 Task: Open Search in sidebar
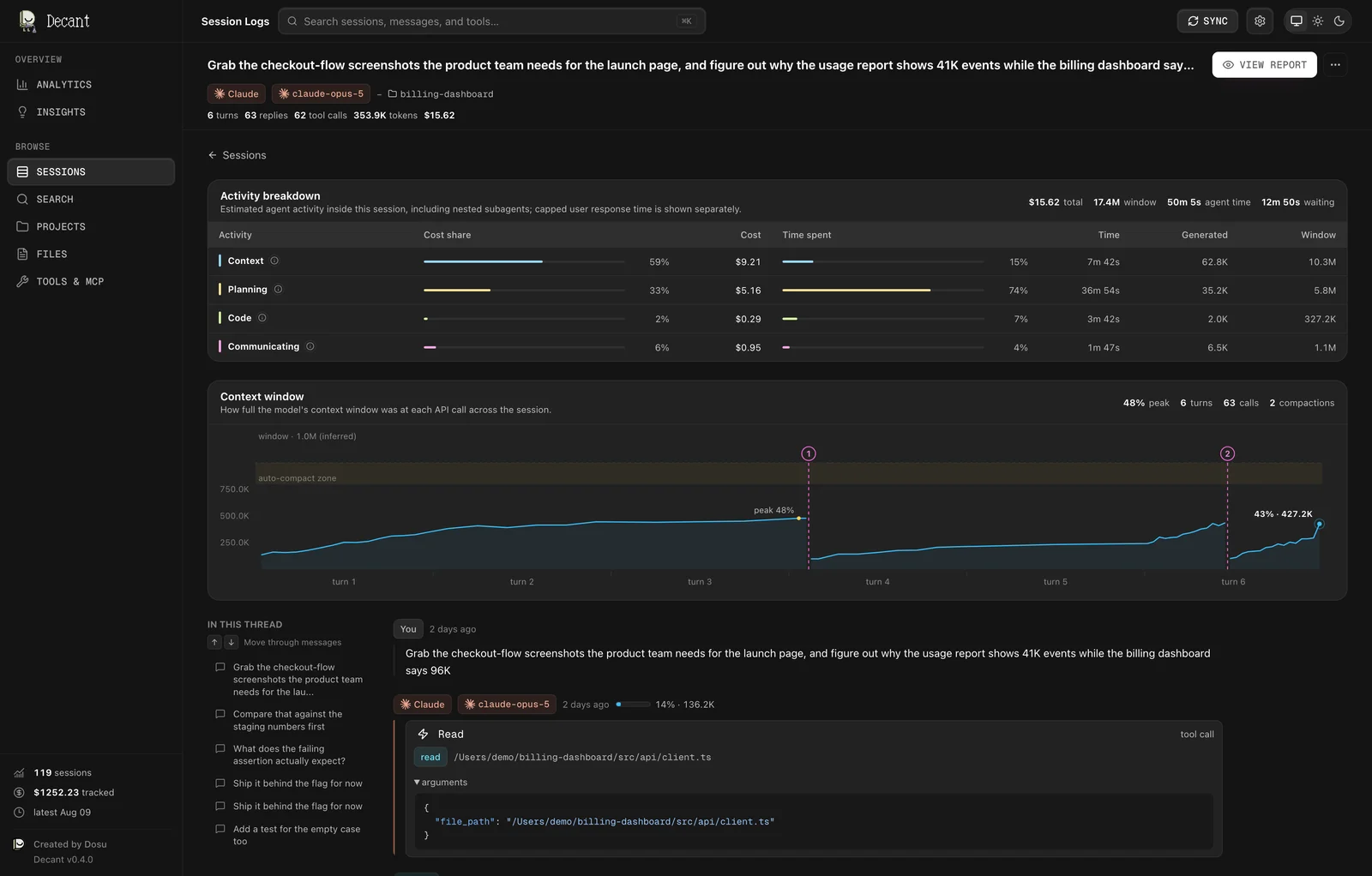click(91, 200)
